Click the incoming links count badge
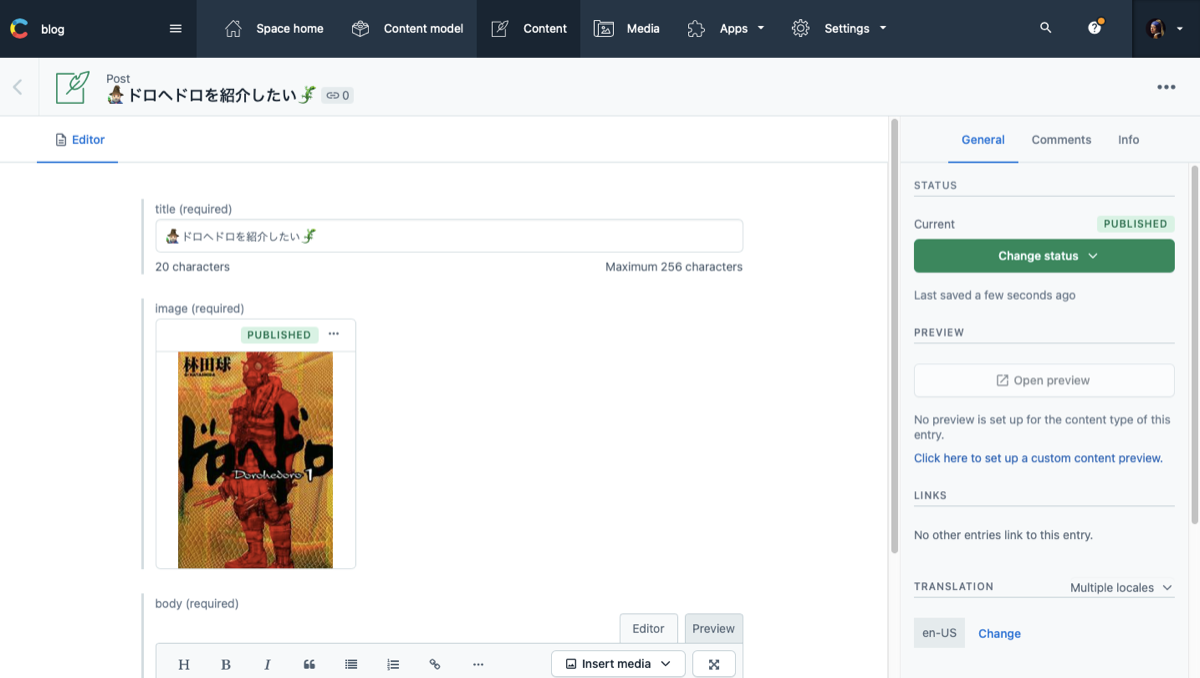This screenshot has width=1200, height=678. coord(337,96)
